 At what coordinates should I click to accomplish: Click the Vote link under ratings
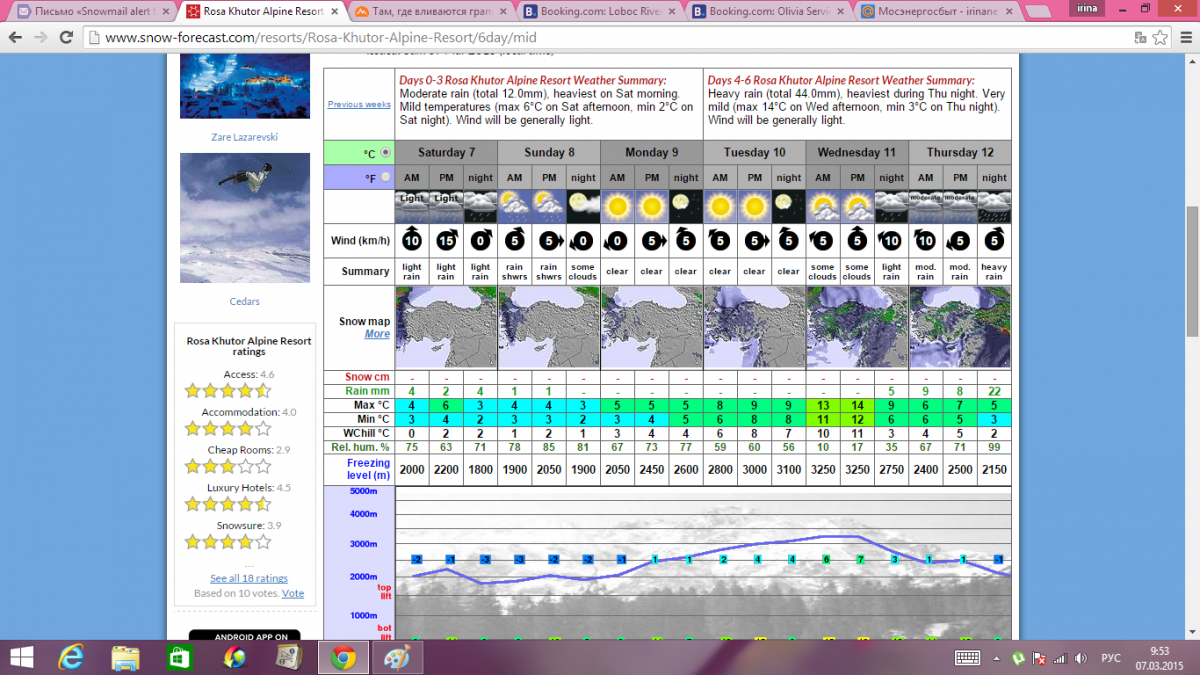293,593
